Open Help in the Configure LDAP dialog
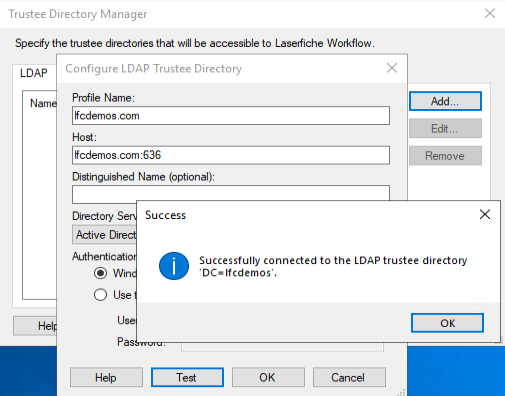This screenshot has width=505, height=396. click(x=106, y=377)
